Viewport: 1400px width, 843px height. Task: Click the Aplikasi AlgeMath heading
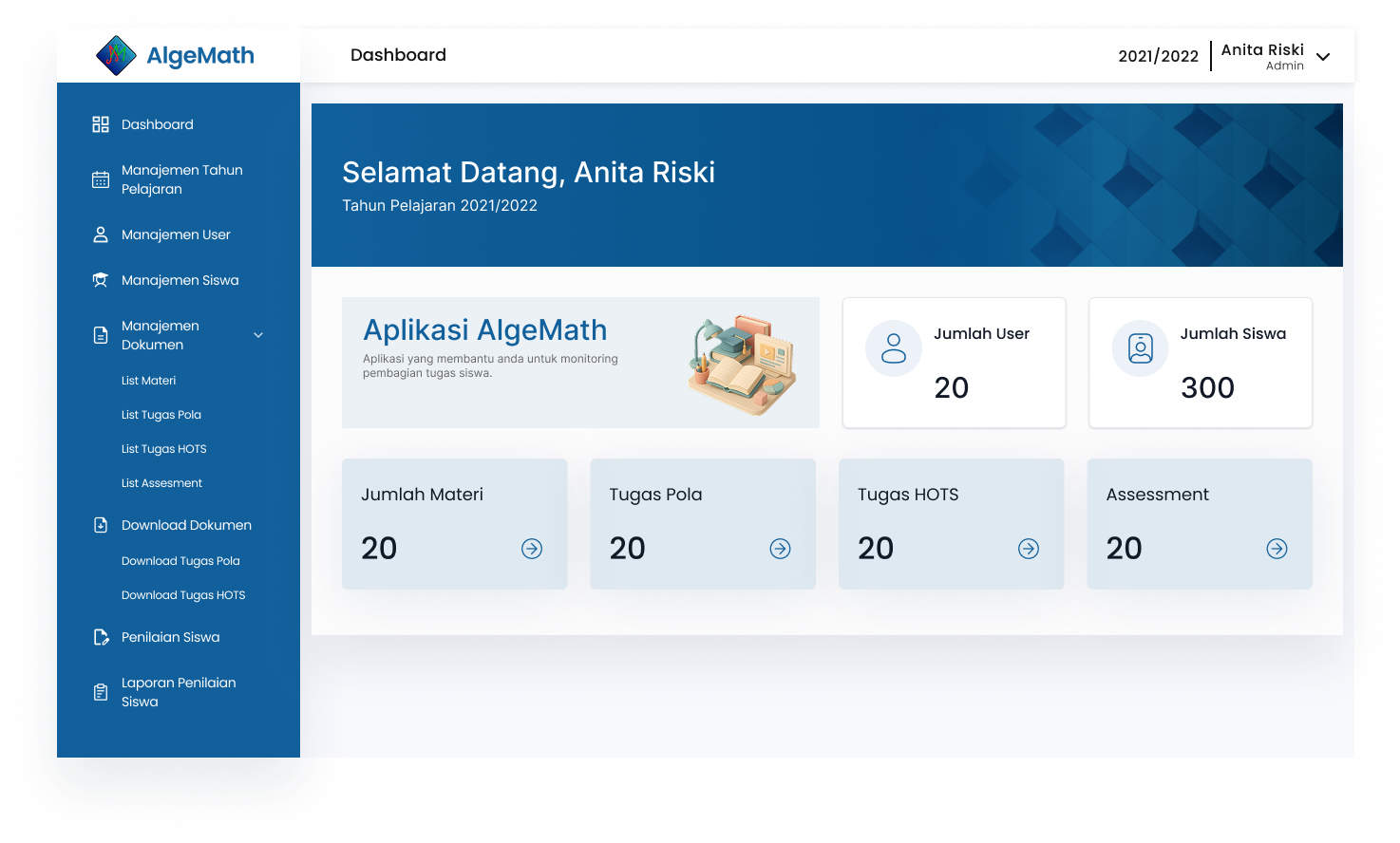485,329
